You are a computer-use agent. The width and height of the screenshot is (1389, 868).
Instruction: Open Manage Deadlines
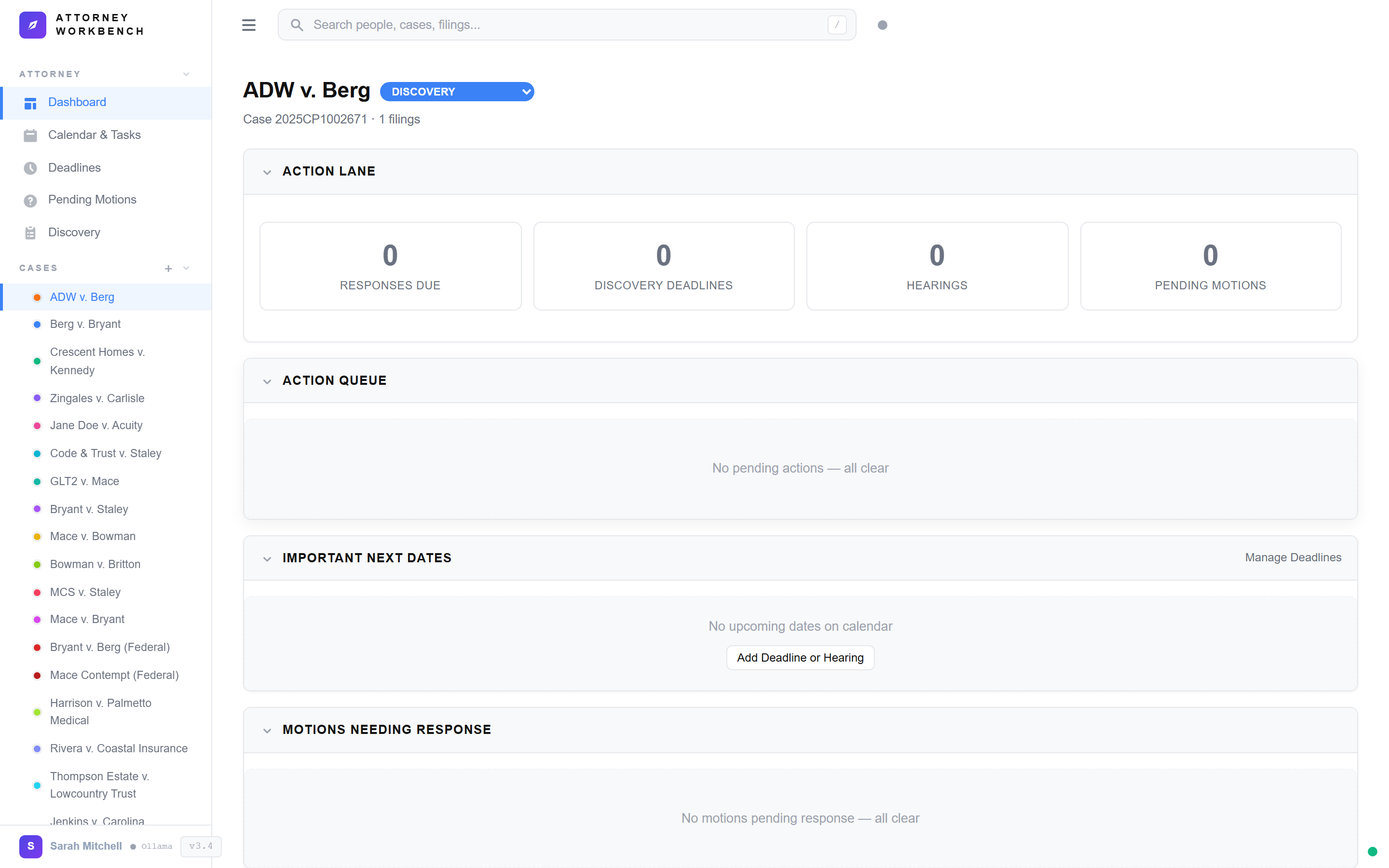point(1293,557)
